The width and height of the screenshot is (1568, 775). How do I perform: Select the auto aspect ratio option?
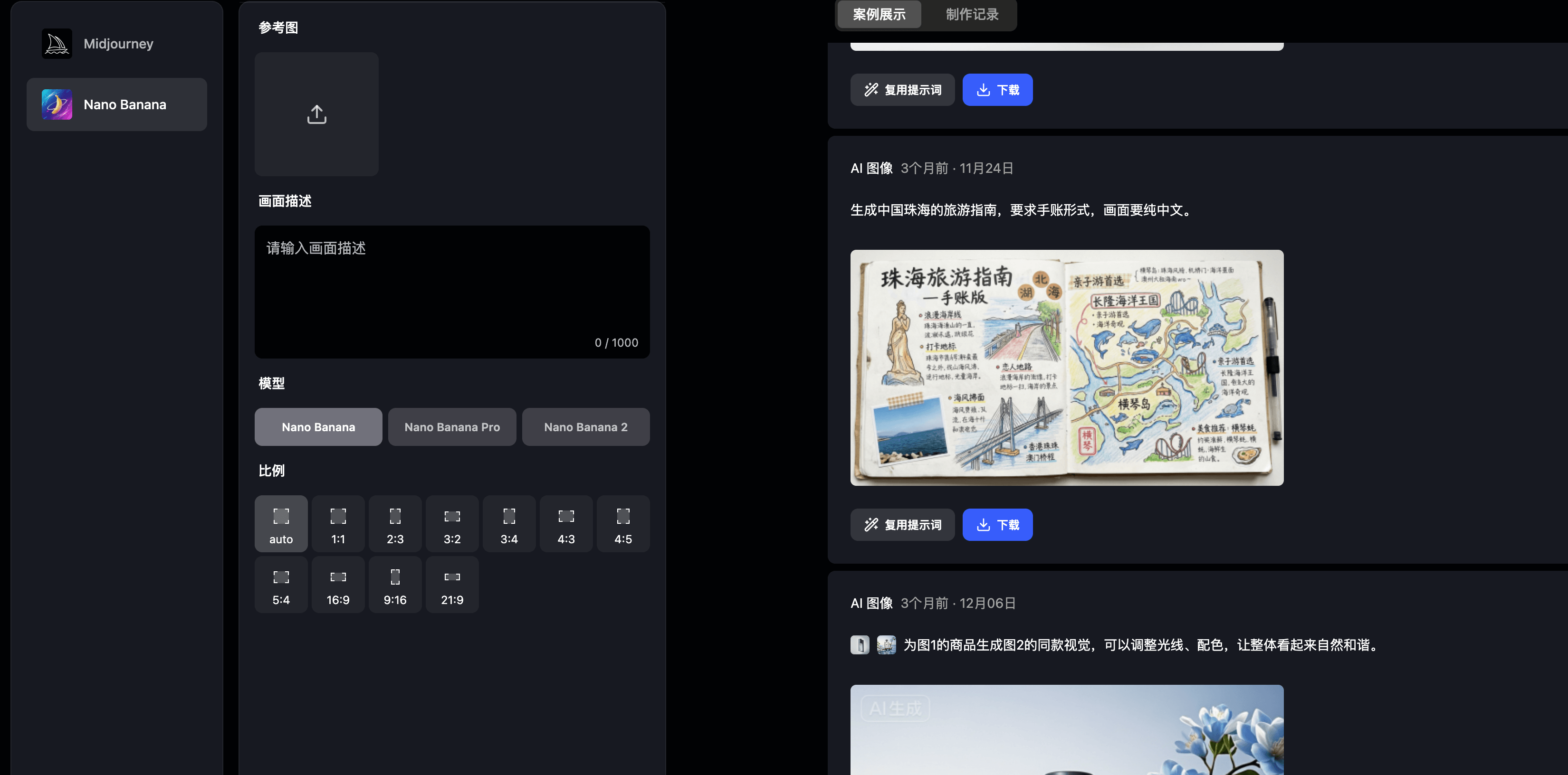click(281, 523)
